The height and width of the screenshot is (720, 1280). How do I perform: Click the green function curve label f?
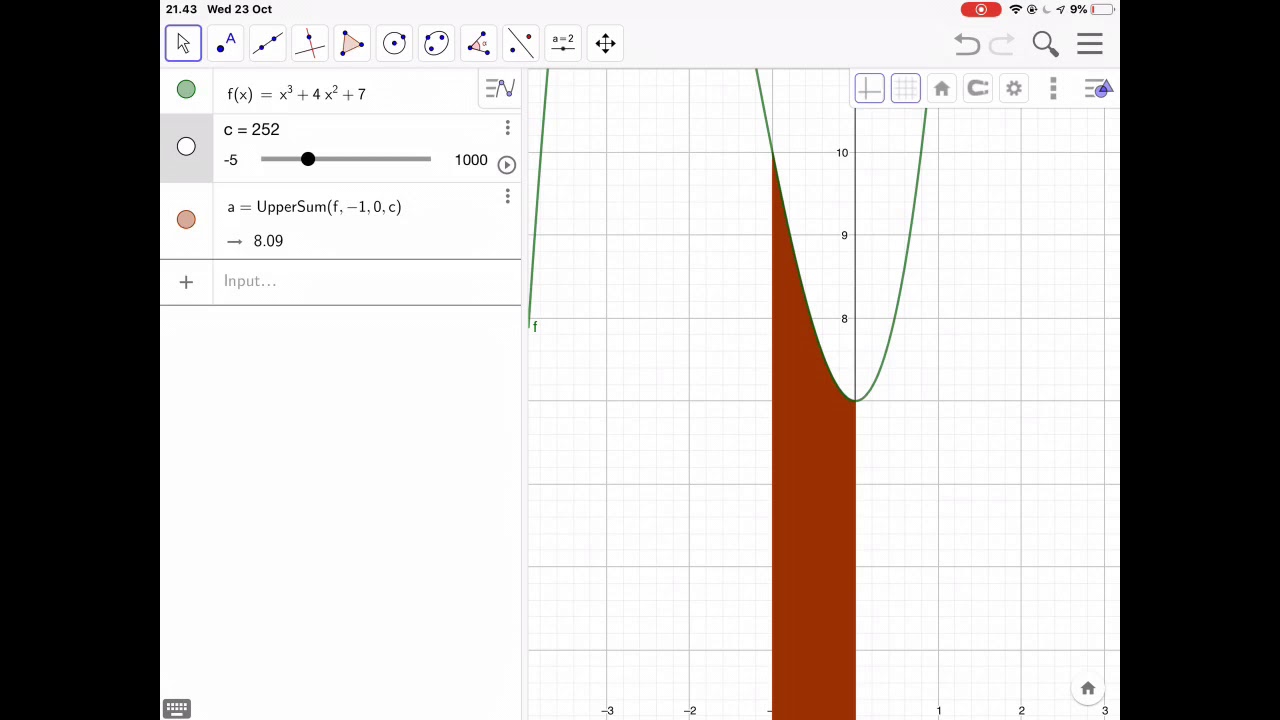coord(535,327)
